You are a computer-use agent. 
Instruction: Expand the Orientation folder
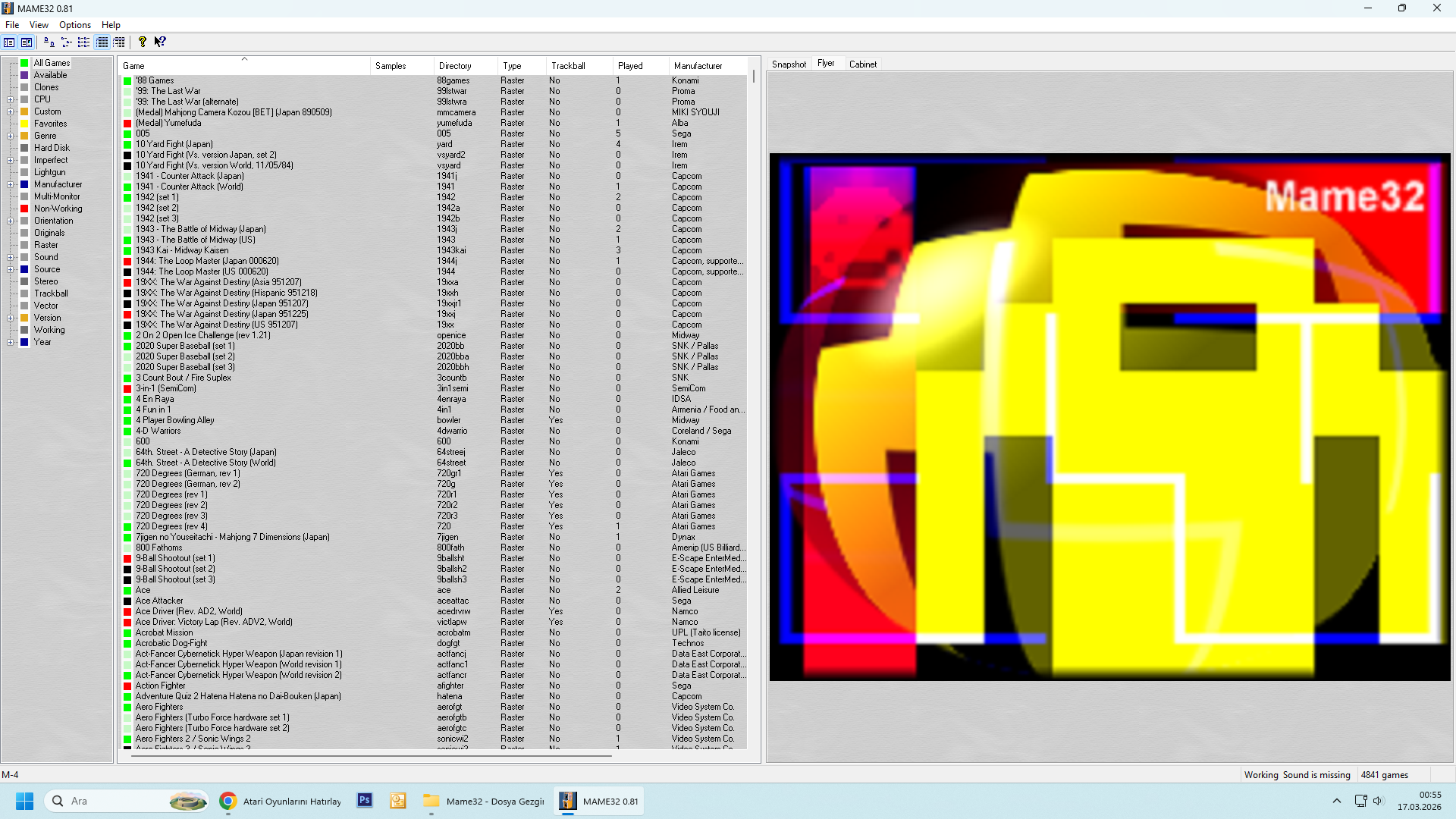click(x=10, y=221)
